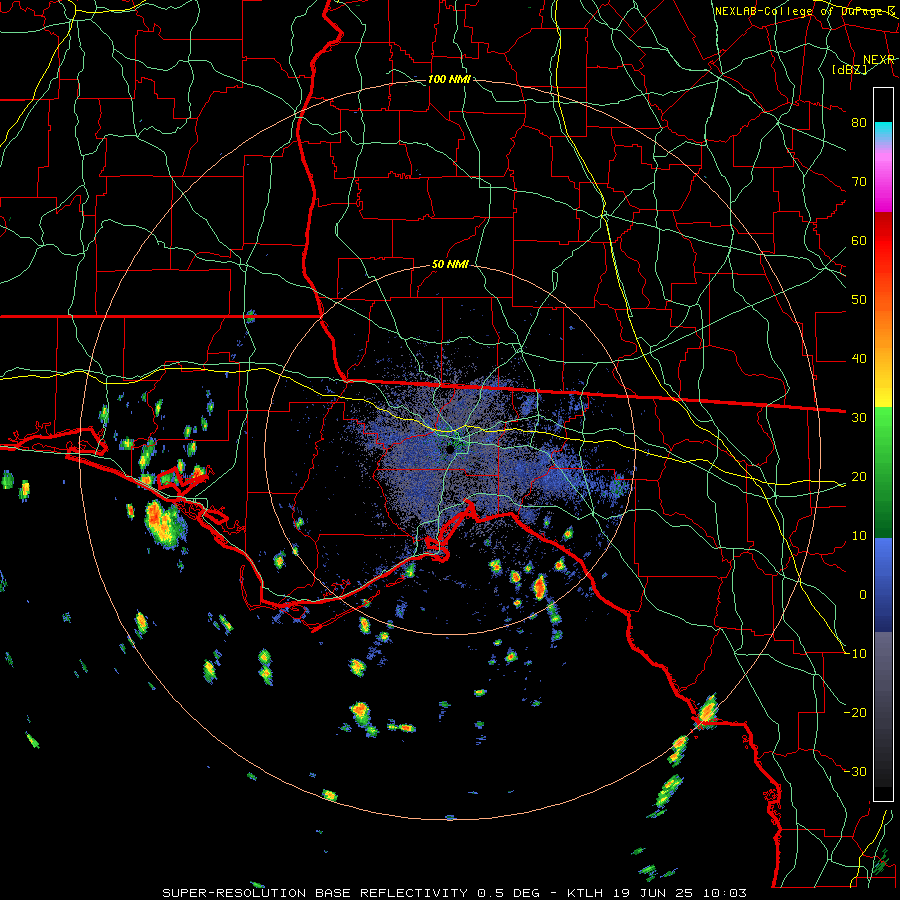This screenshot has height=900, width=900.
Task: Click the 30 value on the dBZ scale
Action: coord(859,418)
